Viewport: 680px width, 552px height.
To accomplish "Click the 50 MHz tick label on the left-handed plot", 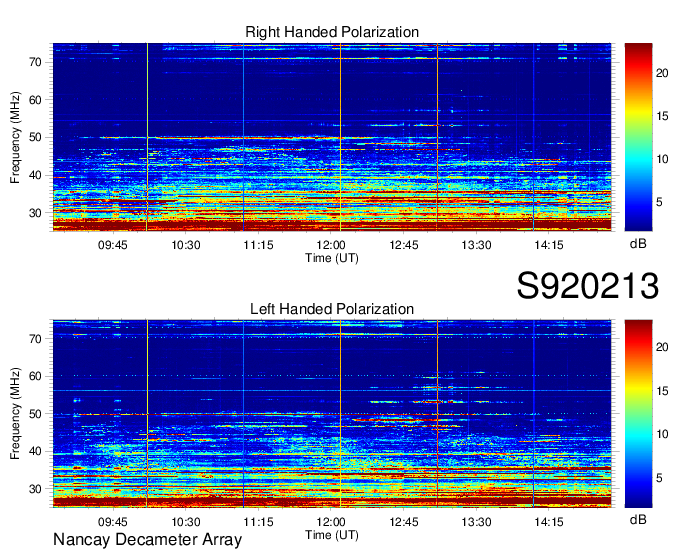I will [36, 414].
